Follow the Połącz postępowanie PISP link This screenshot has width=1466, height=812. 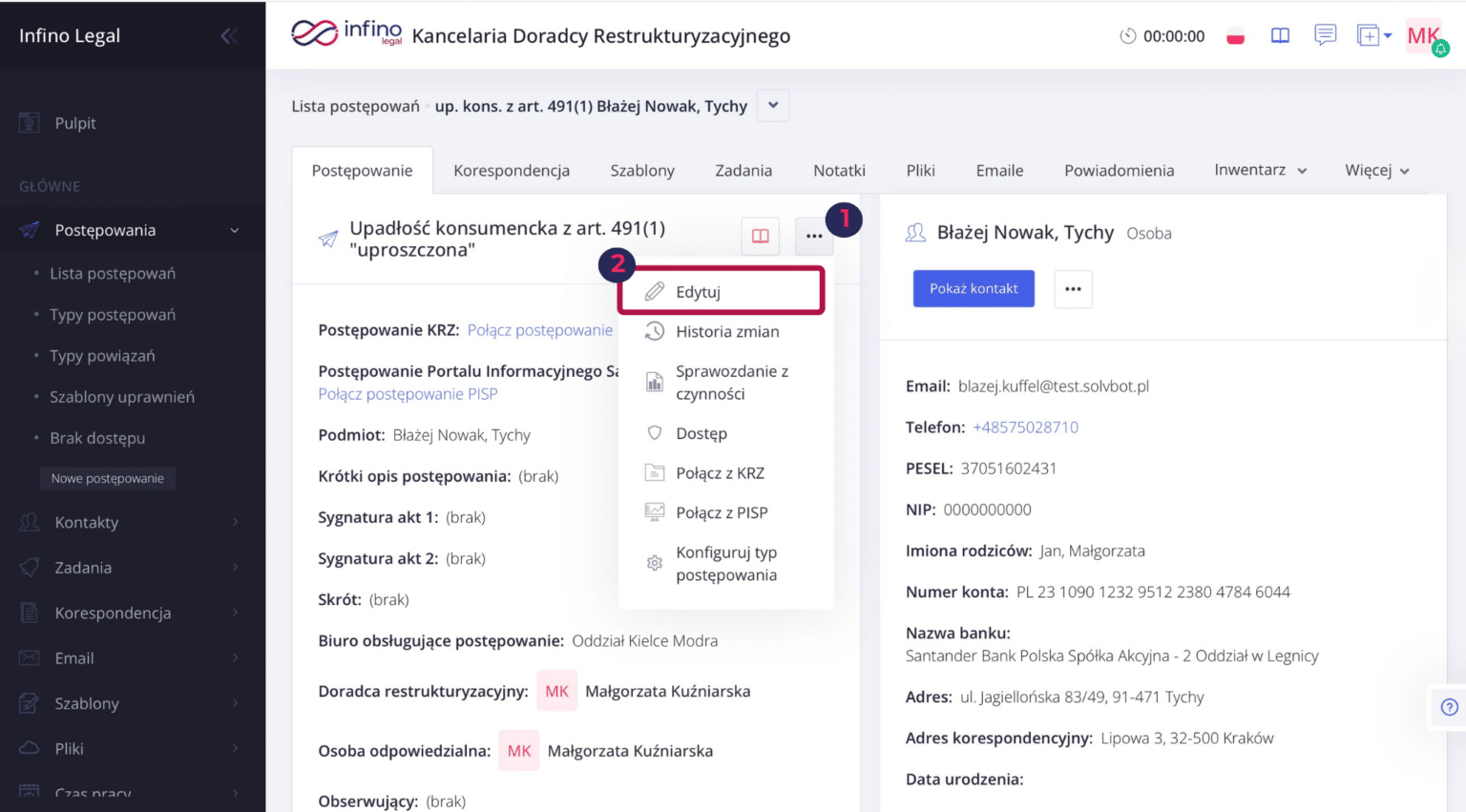[x=408, y=394]
